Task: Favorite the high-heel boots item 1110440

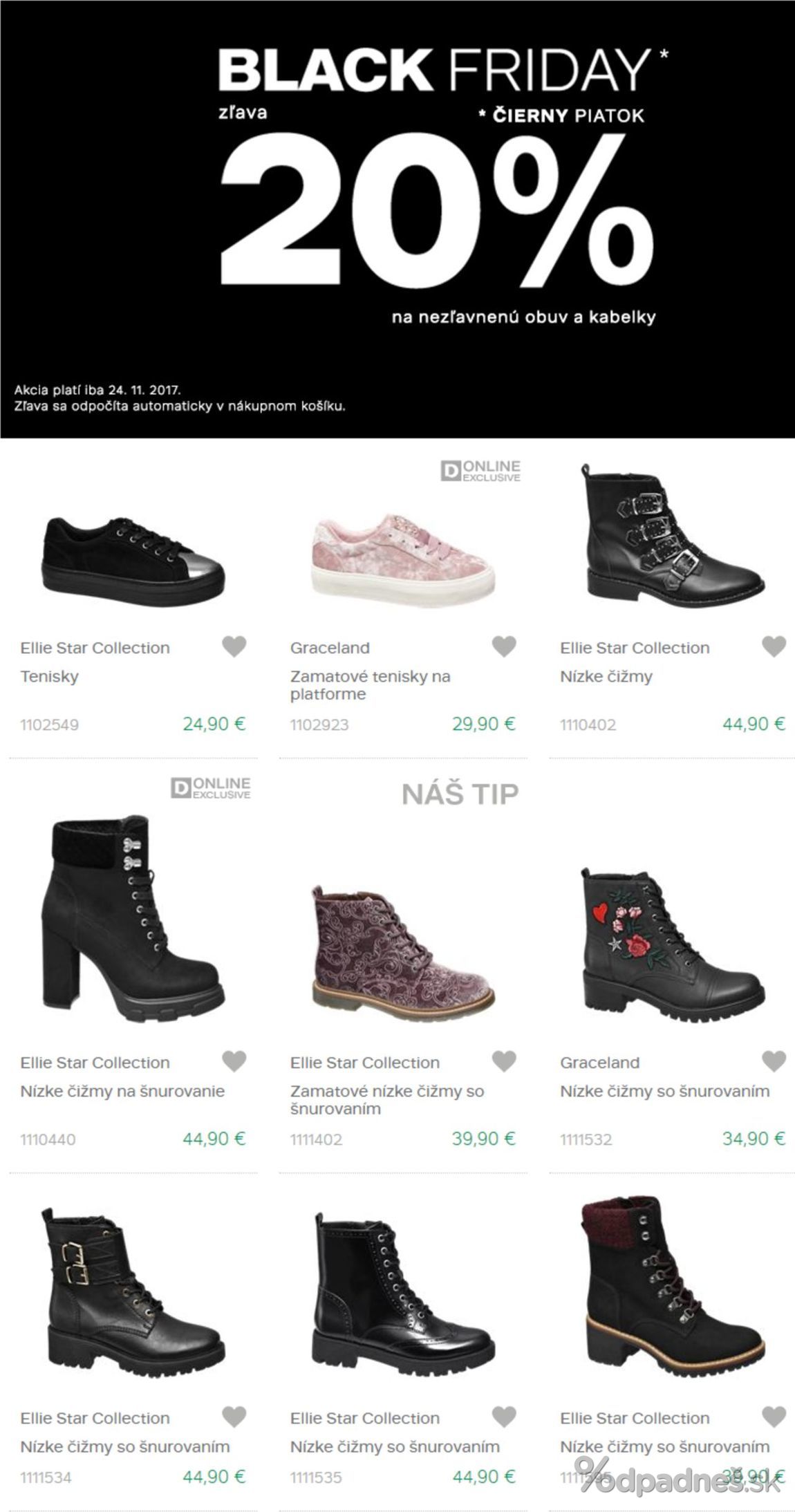Action: [x=234, y=1061]
